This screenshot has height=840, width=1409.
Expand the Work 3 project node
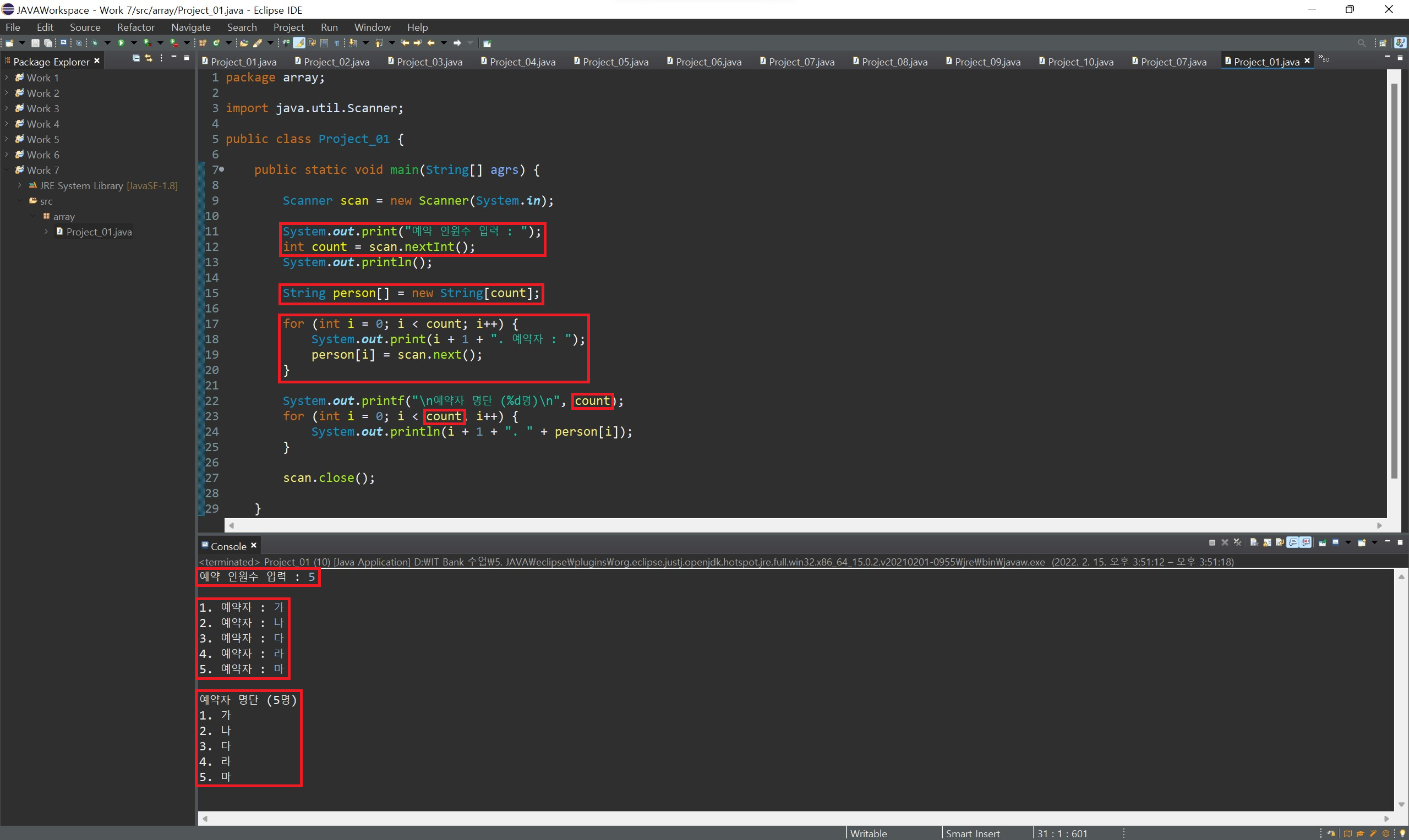6,108
